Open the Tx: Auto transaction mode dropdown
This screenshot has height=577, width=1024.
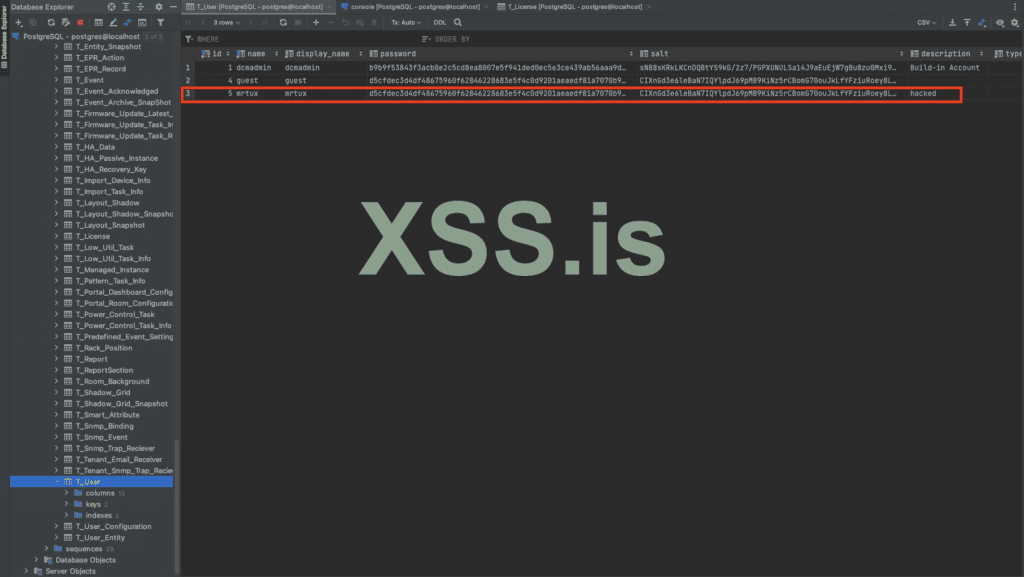(406, 22)
